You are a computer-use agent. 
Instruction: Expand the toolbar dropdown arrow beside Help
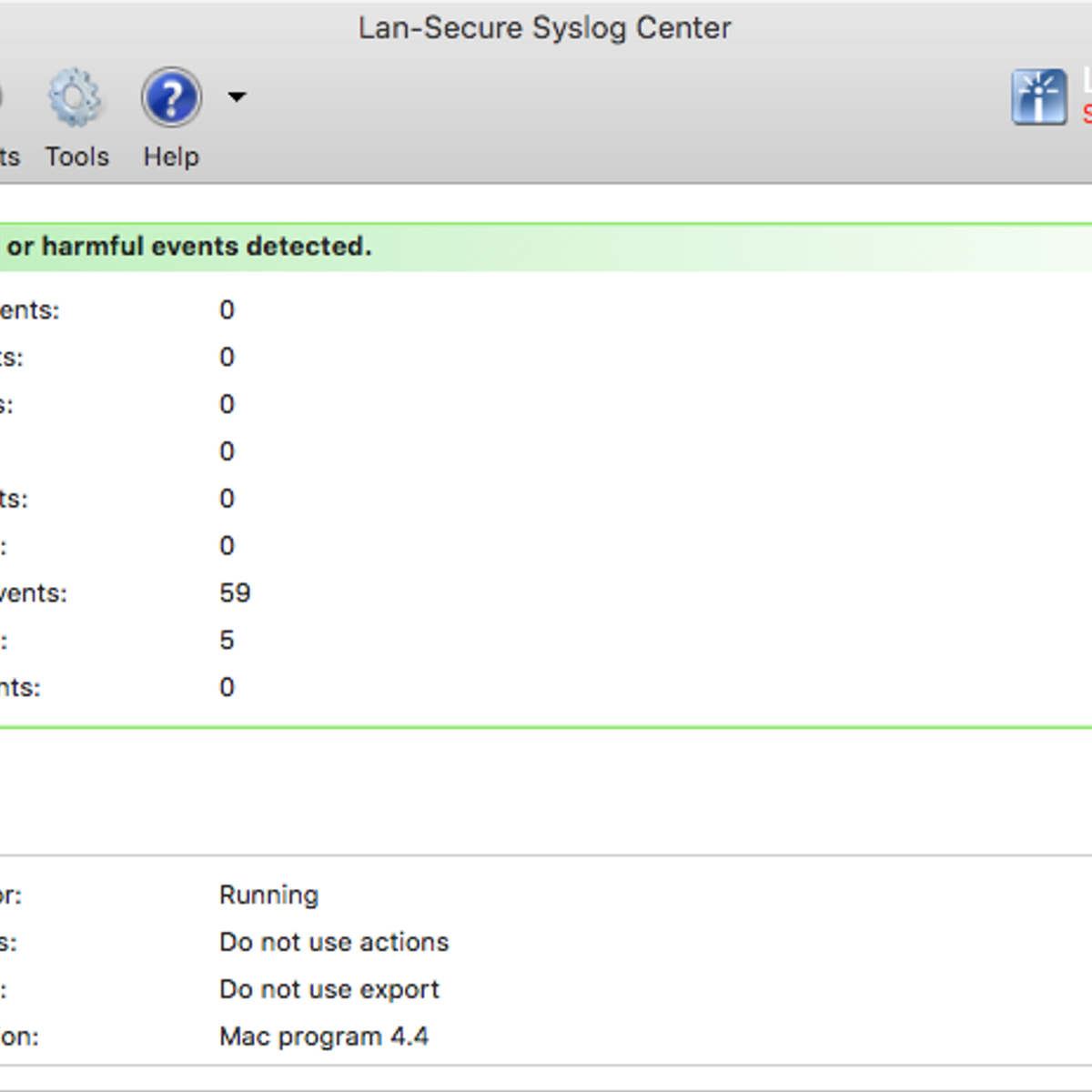point(237,96)
